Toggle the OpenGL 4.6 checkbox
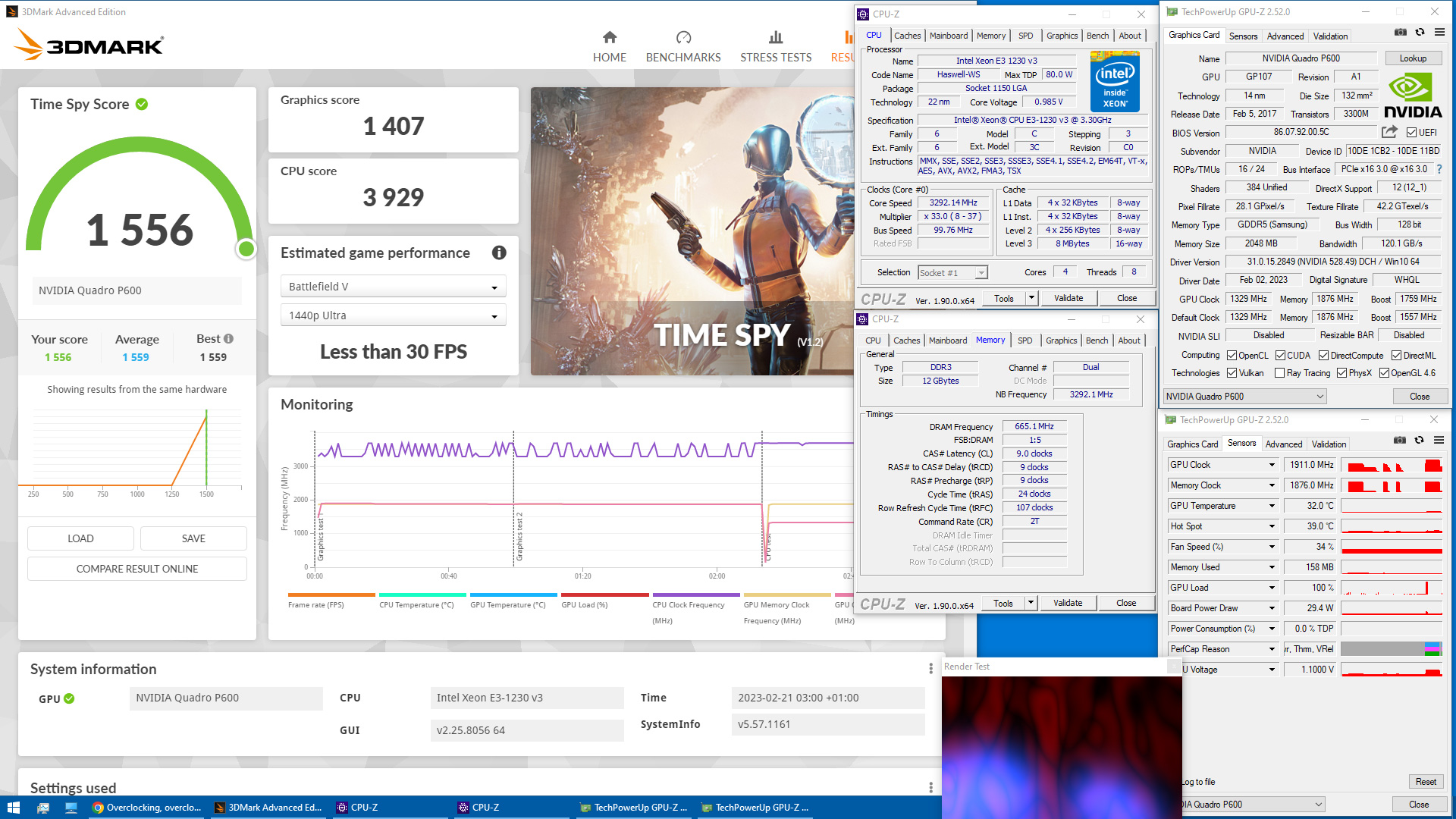The width and height of the screenshot is (1456, 819). click(1384, 373)
